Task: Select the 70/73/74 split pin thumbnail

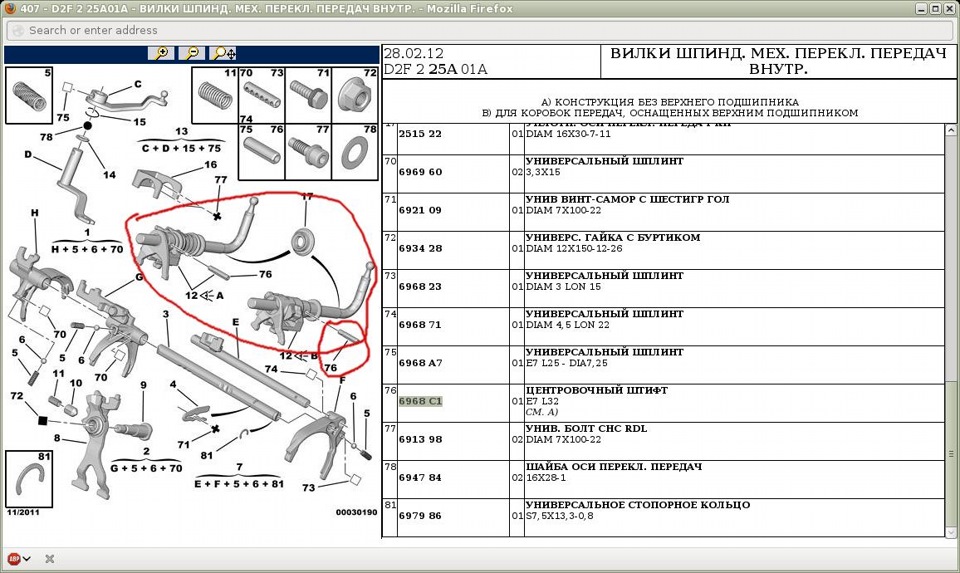Action: 261,96
